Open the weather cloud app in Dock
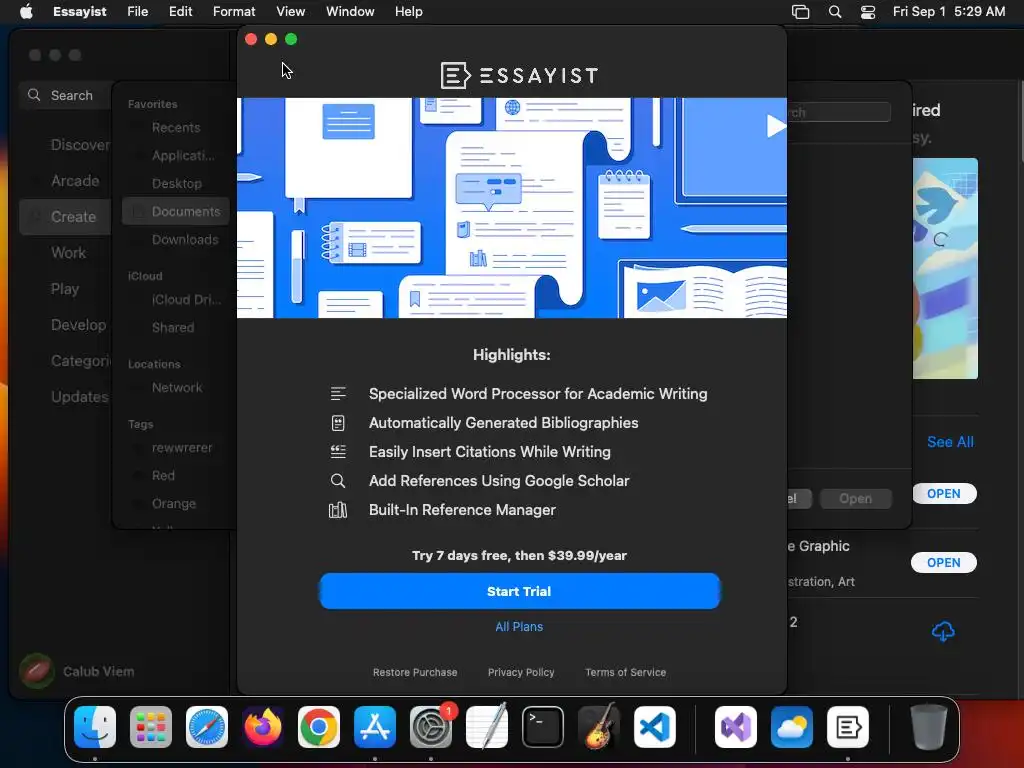The width and height of the screenshot is (1024, 768). [x=792, y=727]
